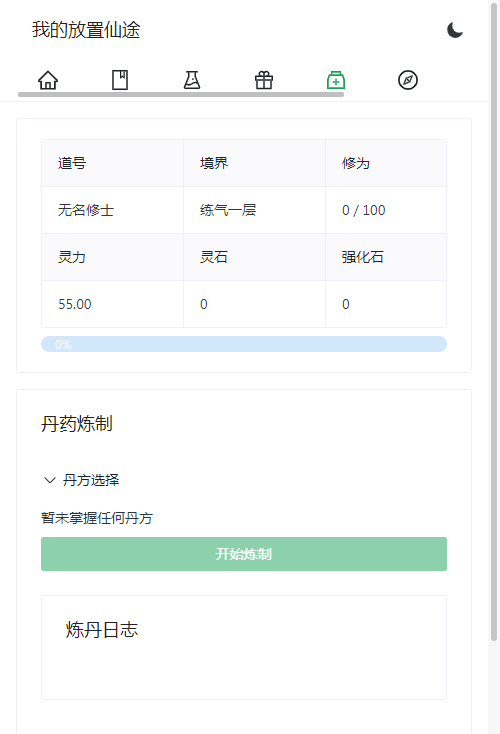Image resolution: width=500 pixels, height=734 pixels.
Task: Open the home tab icon
Action: click(x=48, y=80)
